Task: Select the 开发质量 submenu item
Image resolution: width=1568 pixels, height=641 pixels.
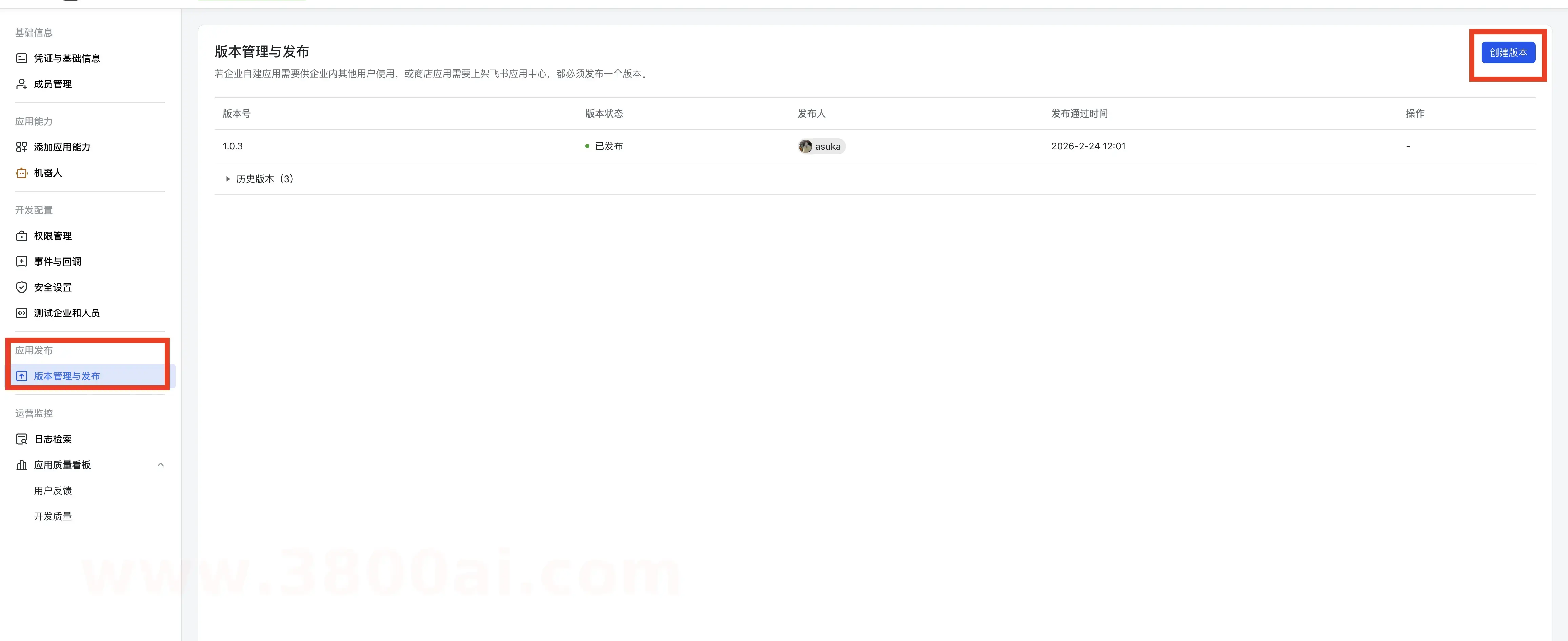Action: [53, 516]
